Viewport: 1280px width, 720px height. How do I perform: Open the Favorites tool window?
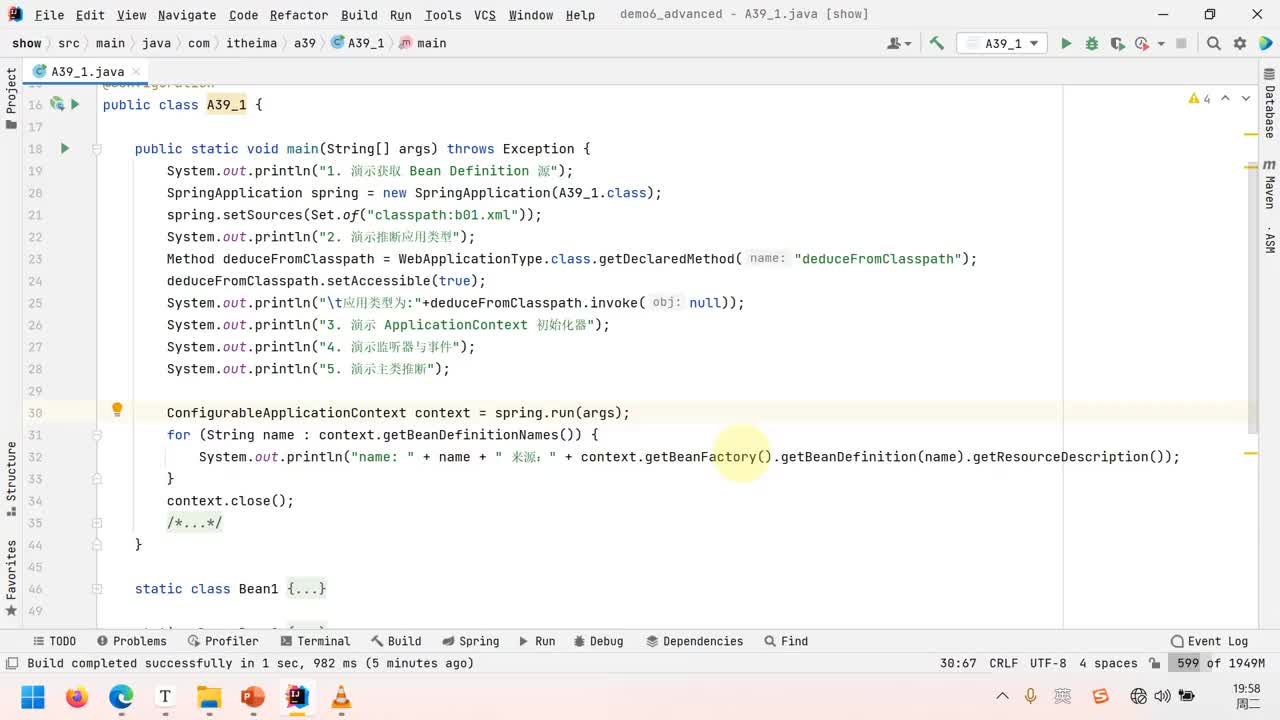coord(11,577)
